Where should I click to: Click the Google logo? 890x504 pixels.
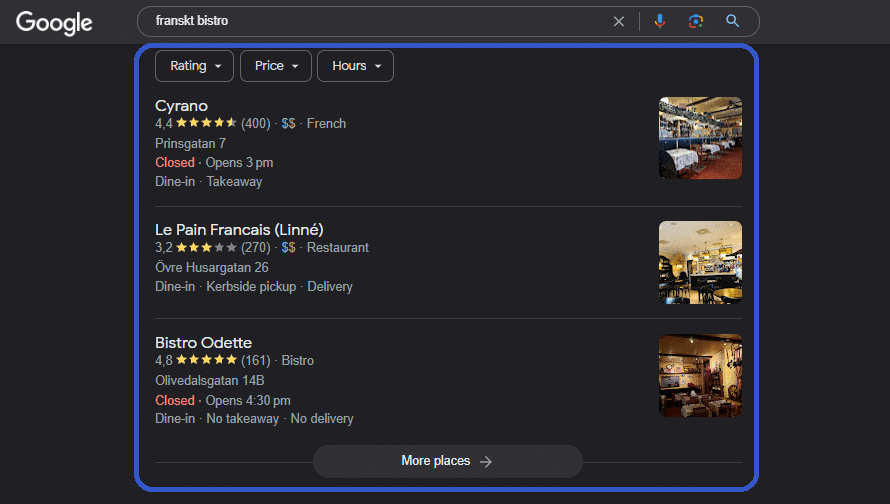(54, 22)
